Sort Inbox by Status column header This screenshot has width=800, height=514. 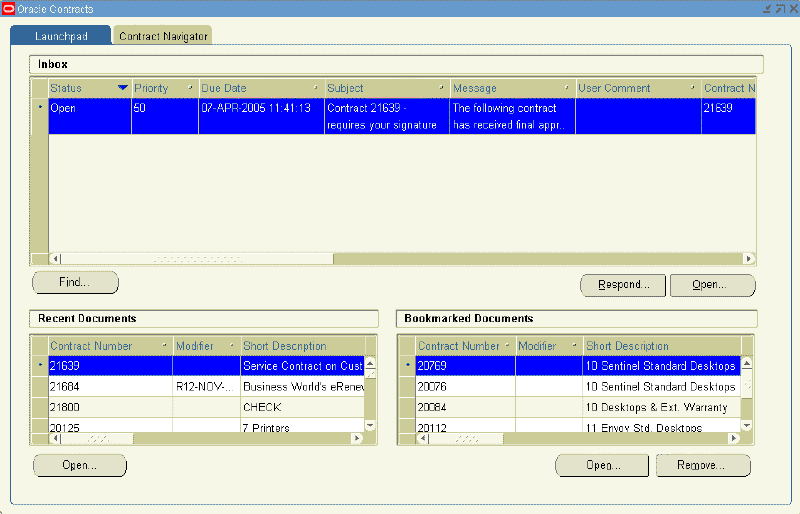coord(89,88)
